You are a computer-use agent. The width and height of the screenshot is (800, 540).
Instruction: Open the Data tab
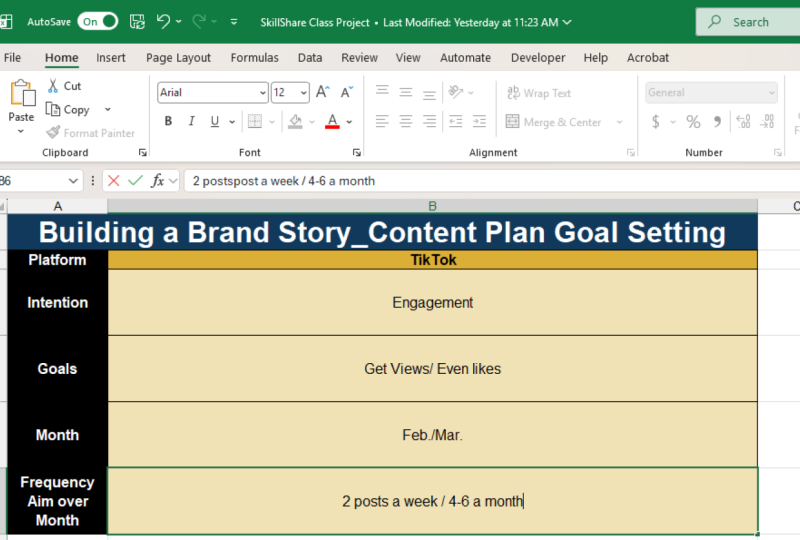[x=310, y=58]
